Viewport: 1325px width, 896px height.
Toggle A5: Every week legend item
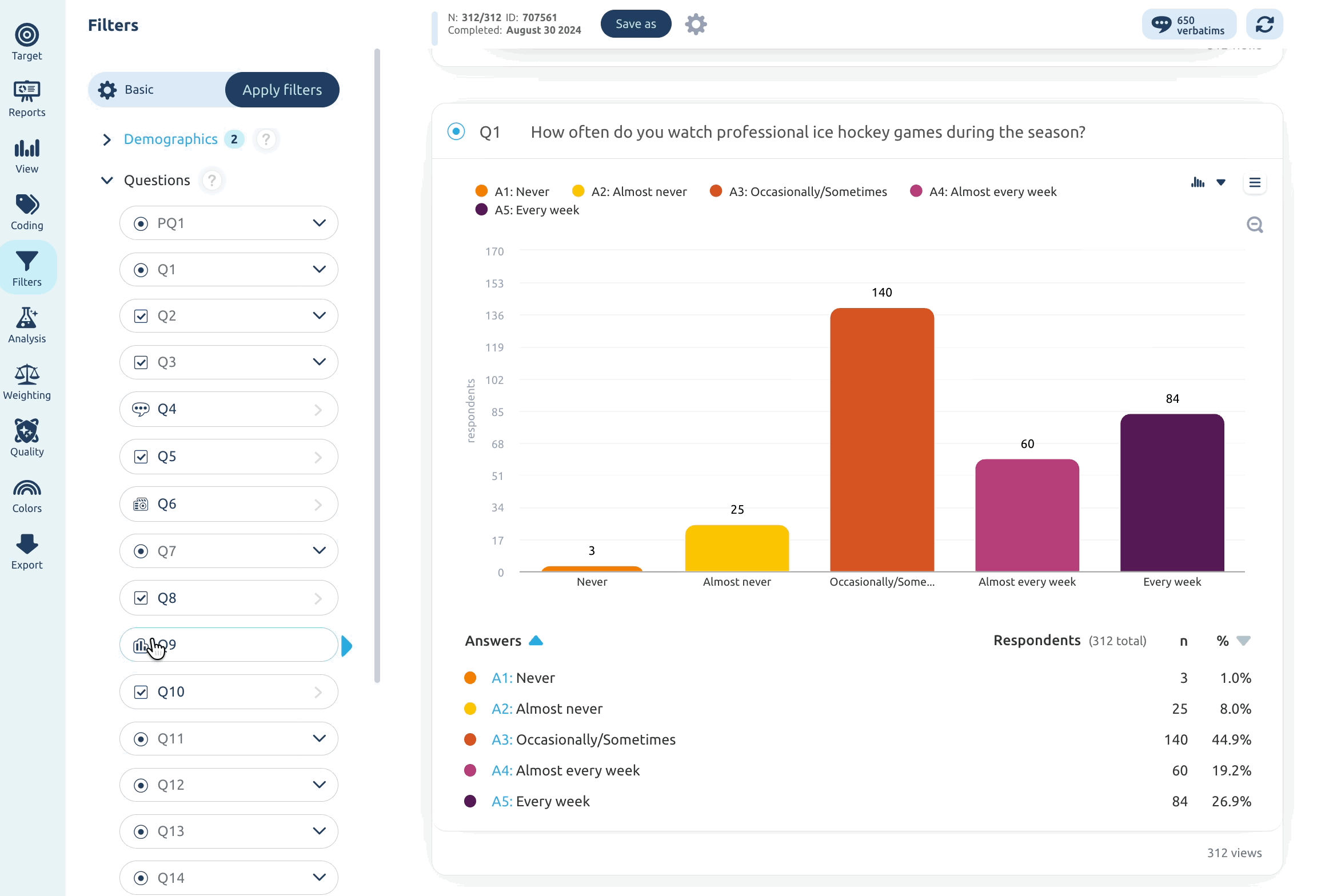coord(527,210)
